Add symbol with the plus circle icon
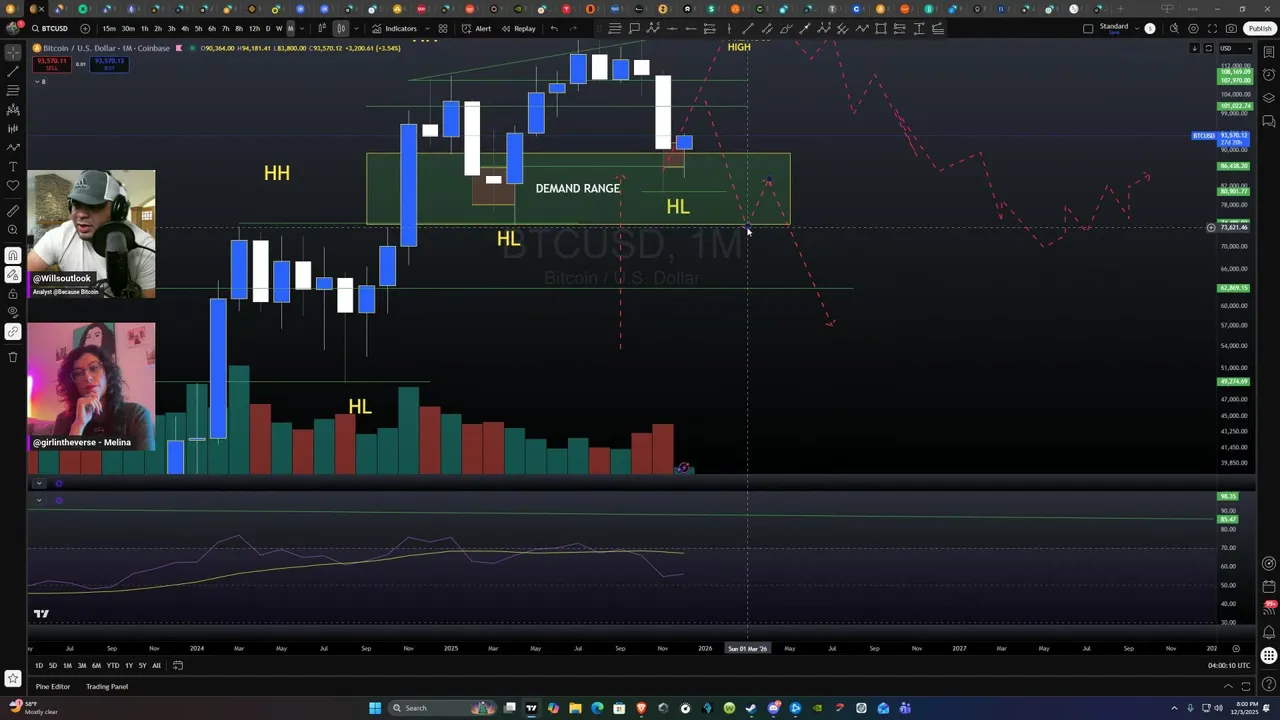This screenshot has width=1280, height=720. [85, 28]
